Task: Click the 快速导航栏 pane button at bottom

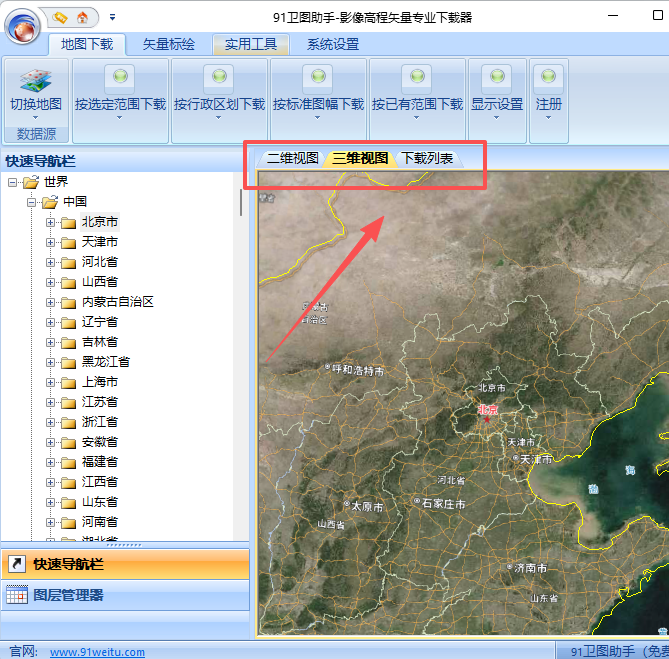Action: [125, 564]
